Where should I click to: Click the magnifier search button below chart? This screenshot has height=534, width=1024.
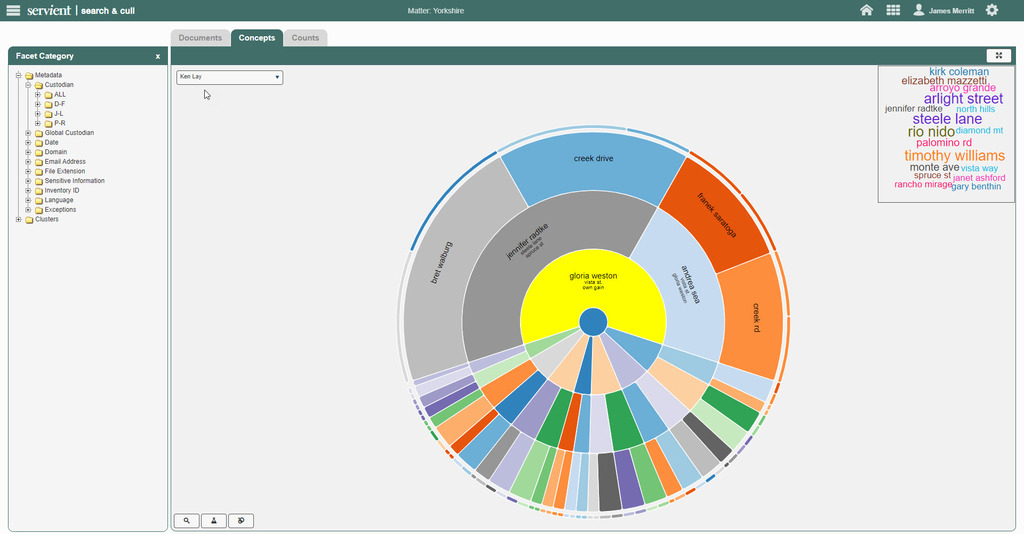coord(186,520)
